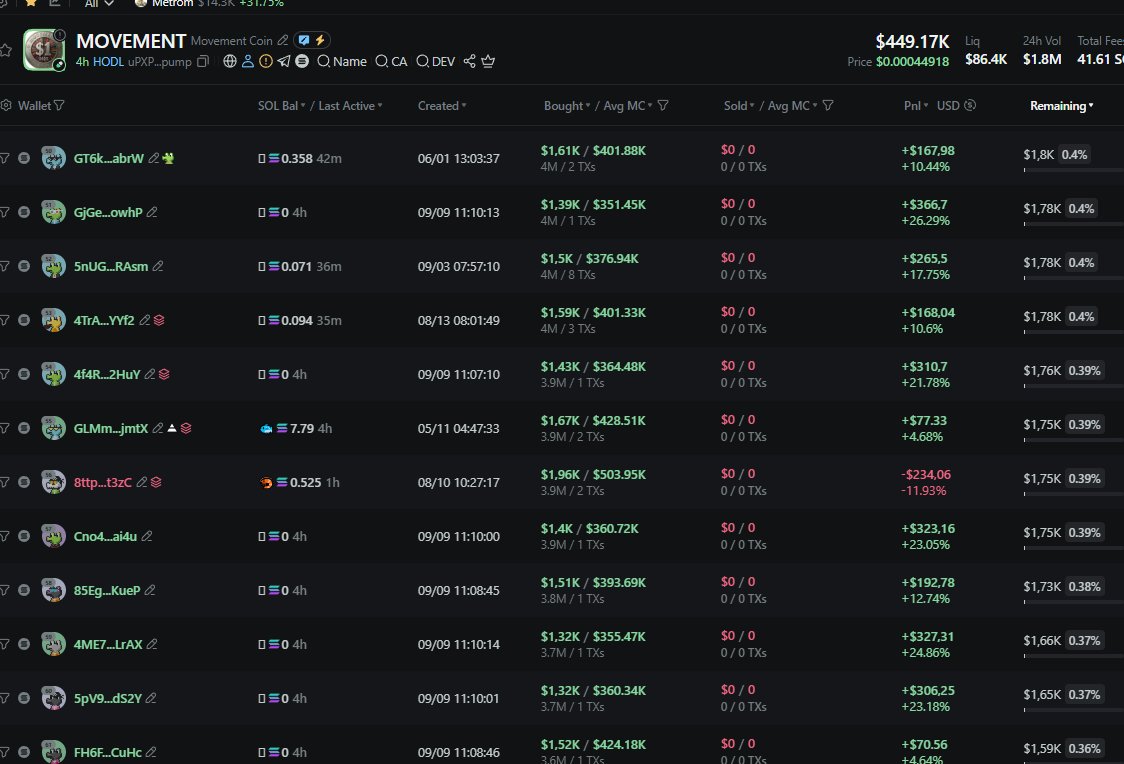Open the All dropdown at the top
Image resolution: width=1124 pixels, height=764 pixels.
(x=99, y=4)
